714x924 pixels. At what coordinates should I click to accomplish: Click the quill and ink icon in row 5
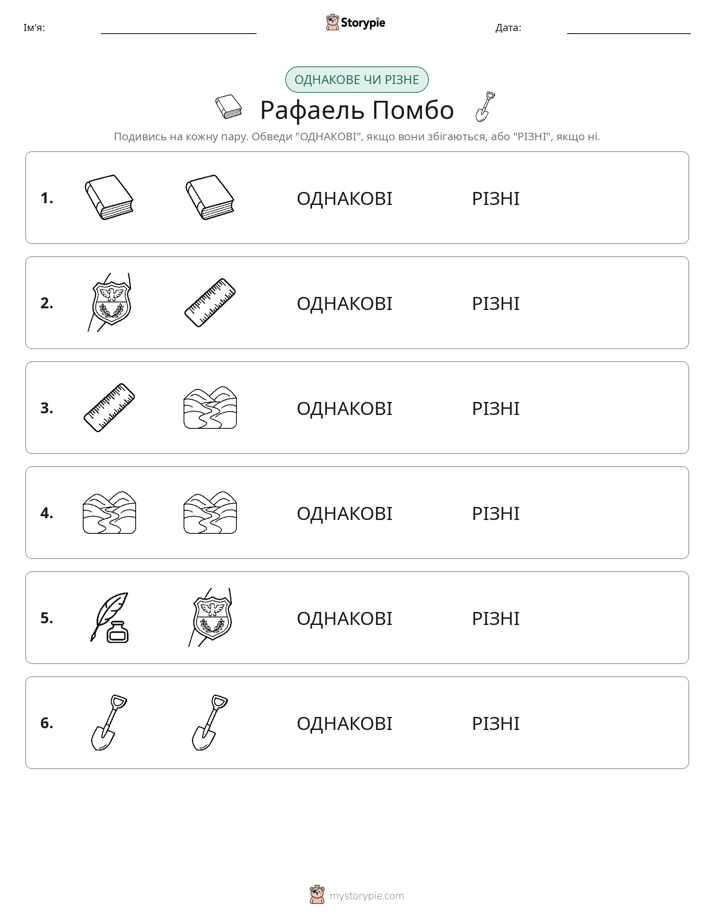click(109, 617)
